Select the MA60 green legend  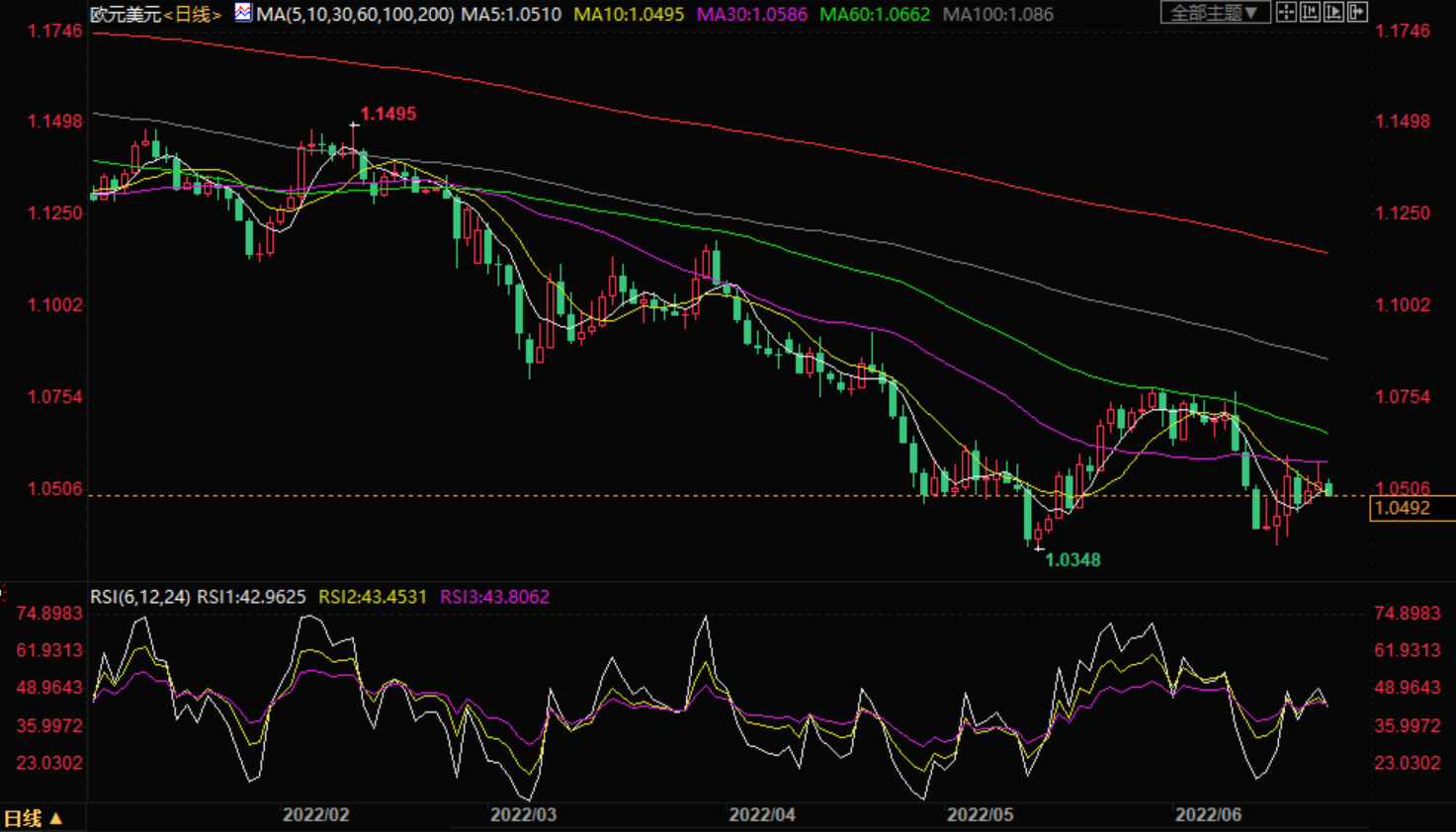[x=875, y=14]
